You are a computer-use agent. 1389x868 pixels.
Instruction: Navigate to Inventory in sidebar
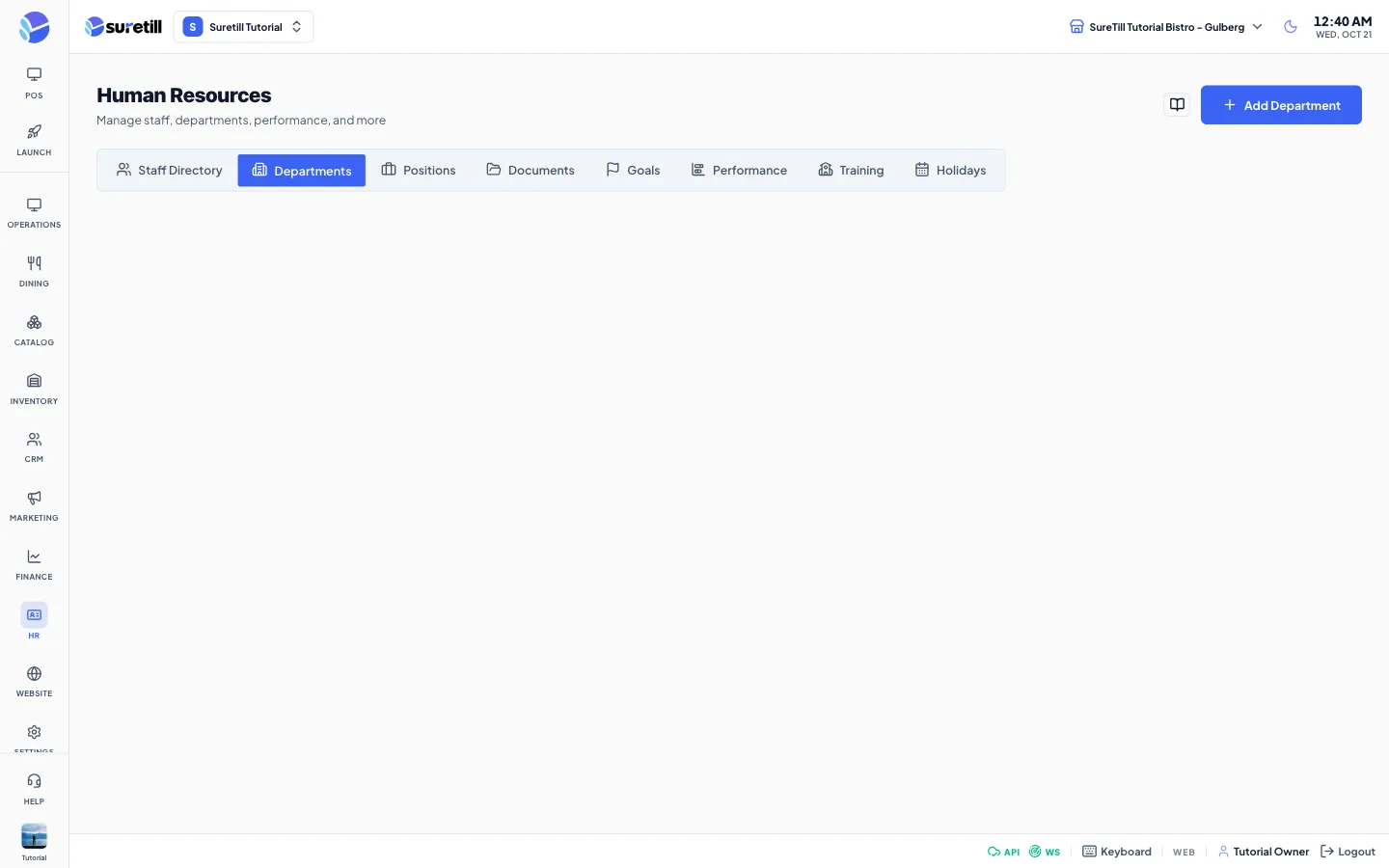tap(34, 390)
